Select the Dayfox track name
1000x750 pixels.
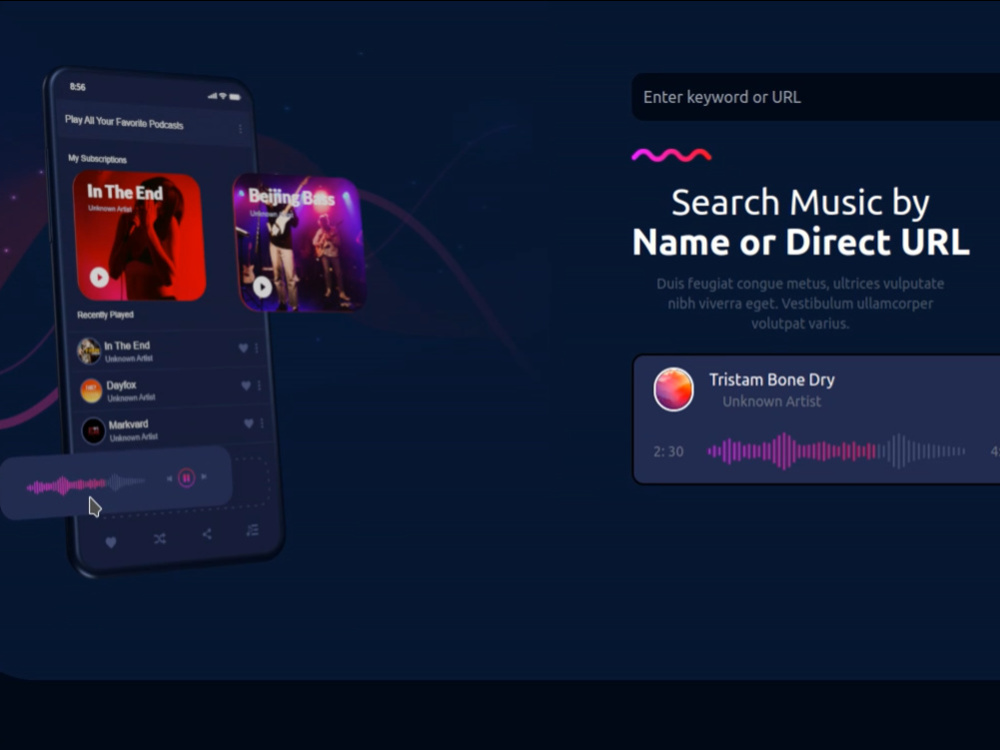[x=121, y=385]
